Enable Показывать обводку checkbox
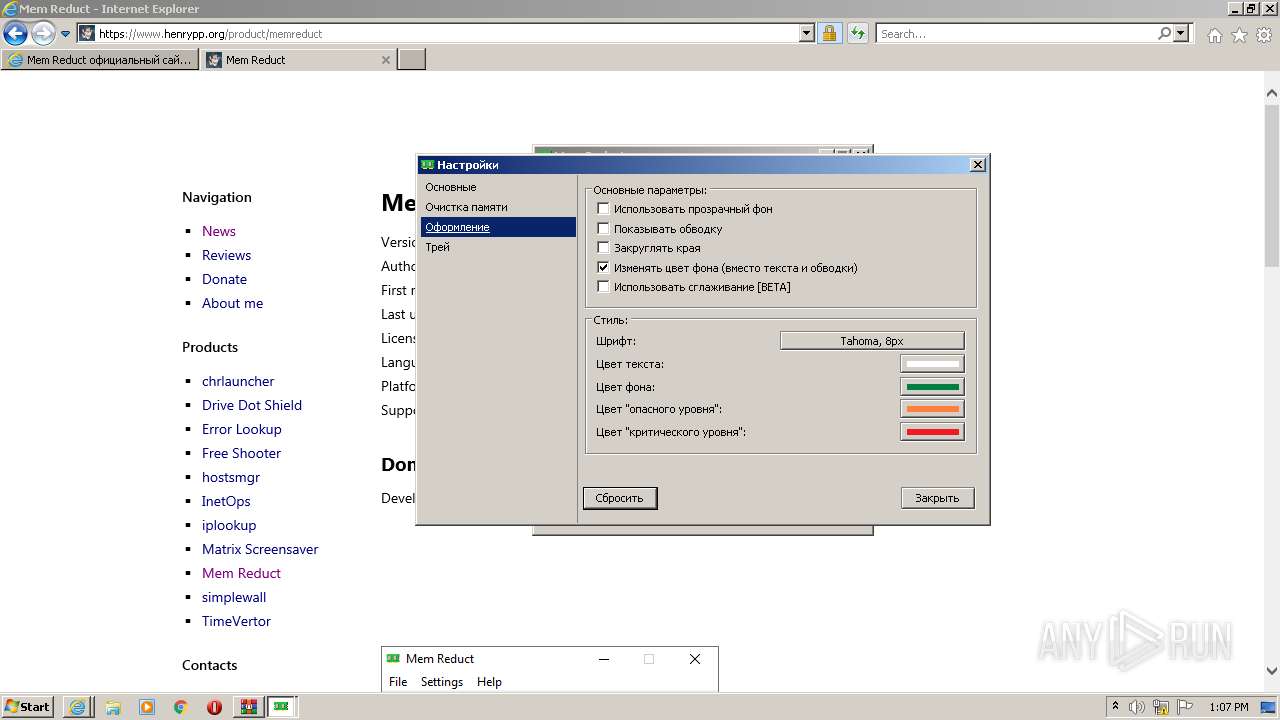The image size is (1280, 720). (x=603, y=228)
